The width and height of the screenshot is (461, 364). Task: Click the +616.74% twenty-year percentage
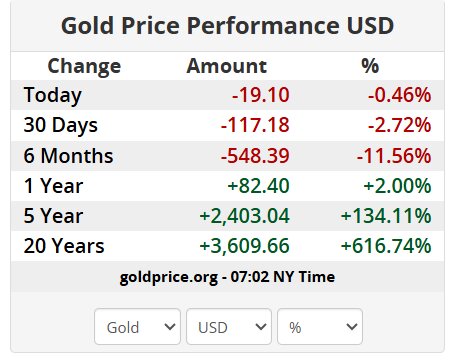pos(386,246)
